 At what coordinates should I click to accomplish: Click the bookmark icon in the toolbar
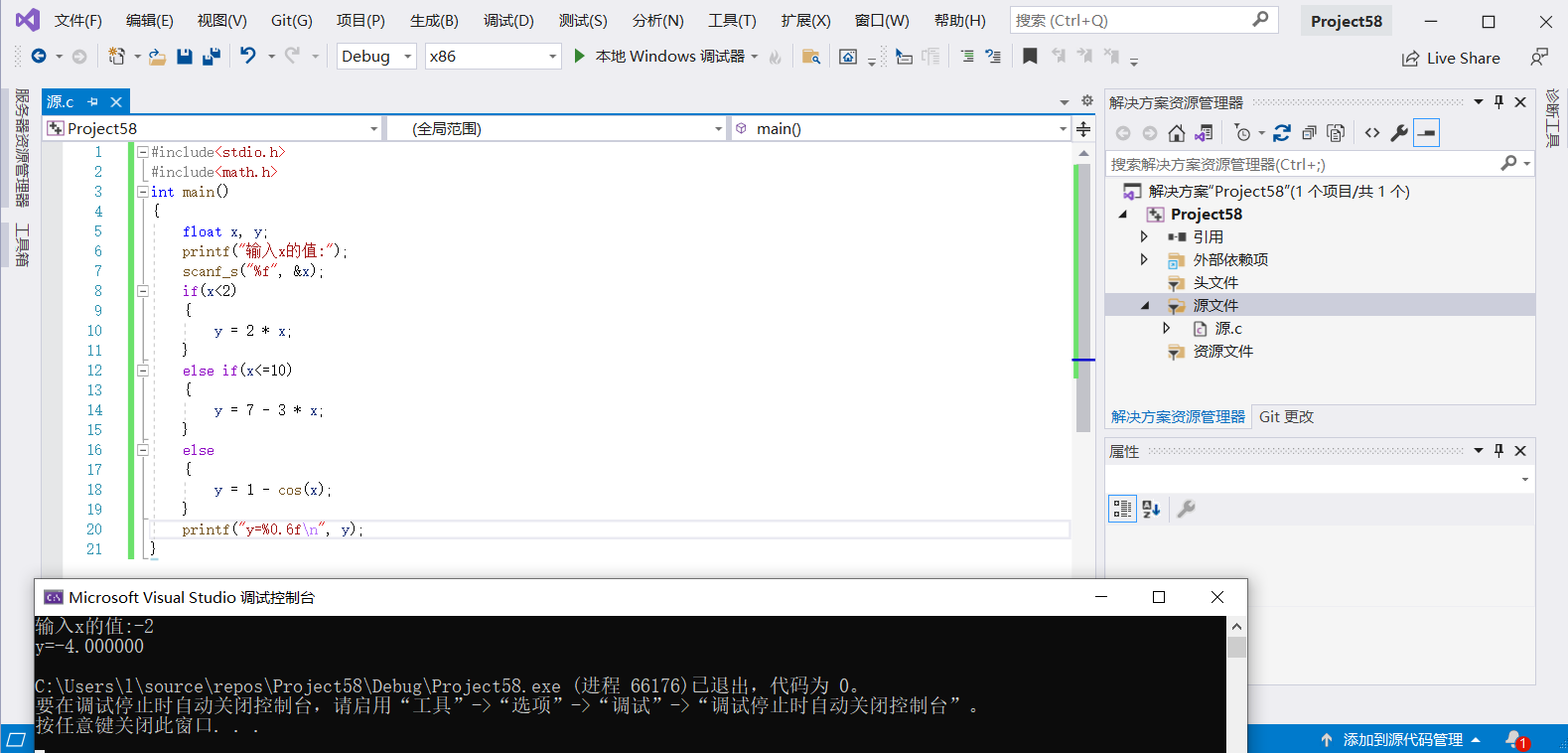[x=1030, y=57]
